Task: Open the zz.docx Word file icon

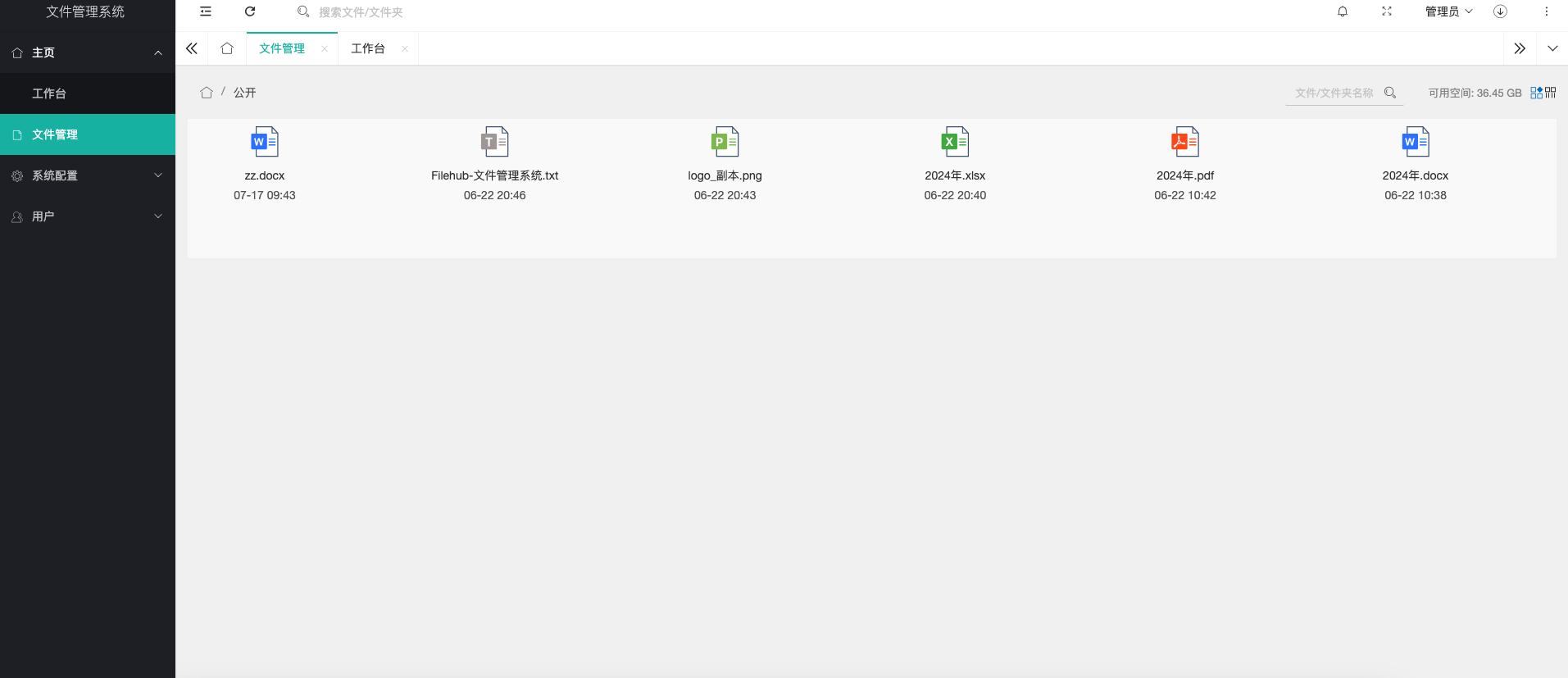Action: [265, 142]
